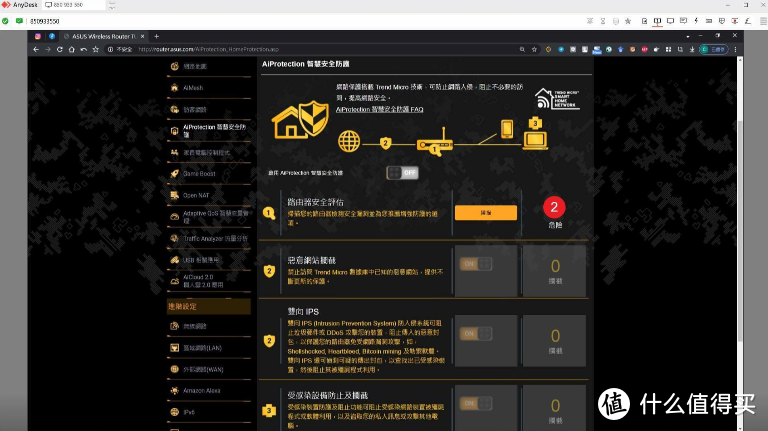Click the USB application icon in sidebar
This screenshot has width=768, height=431.
coord(174,260)
